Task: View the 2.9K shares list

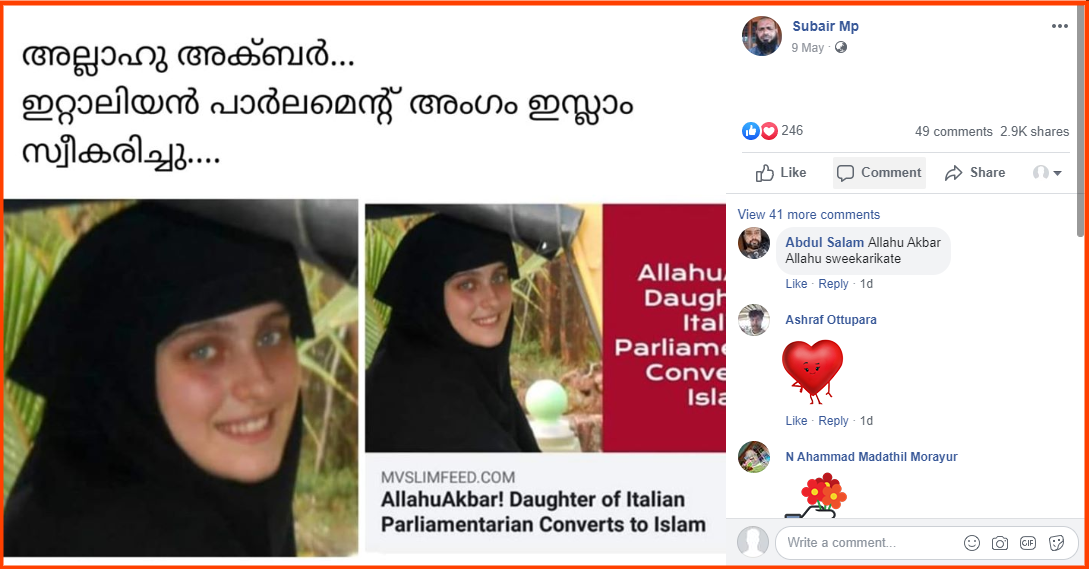Action: (1034, 131)
